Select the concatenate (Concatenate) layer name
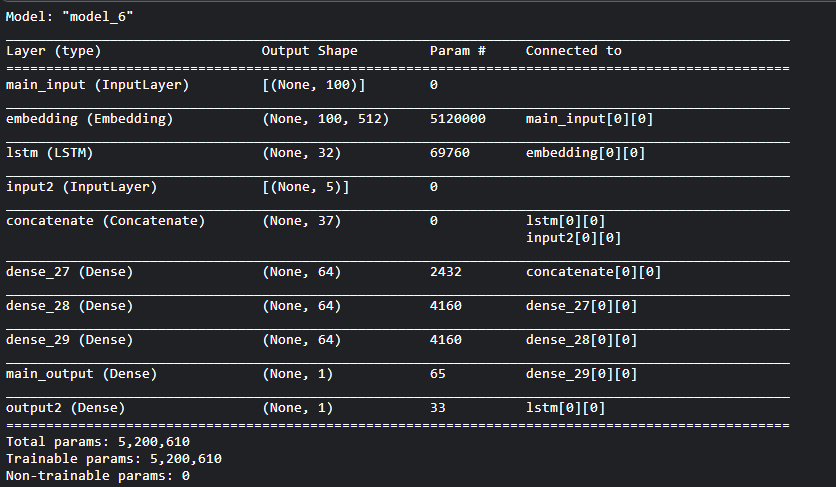836x487 pixels. (105, 221)
